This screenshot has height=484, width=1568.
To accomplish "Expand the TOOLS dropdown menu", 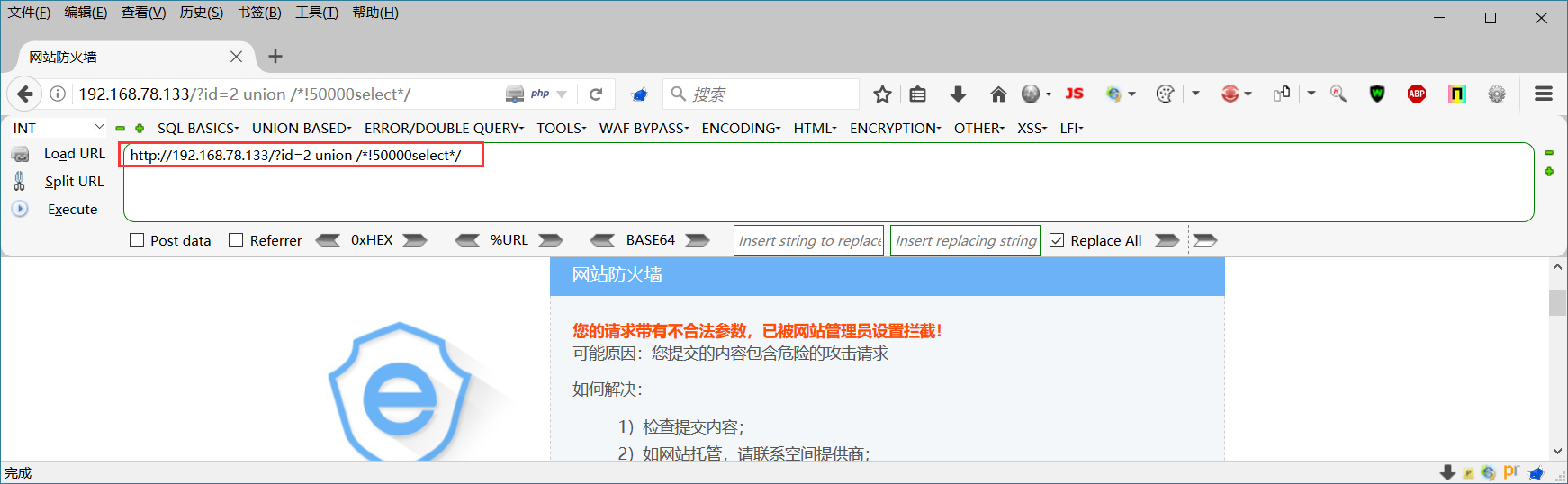I will point(562,128).
